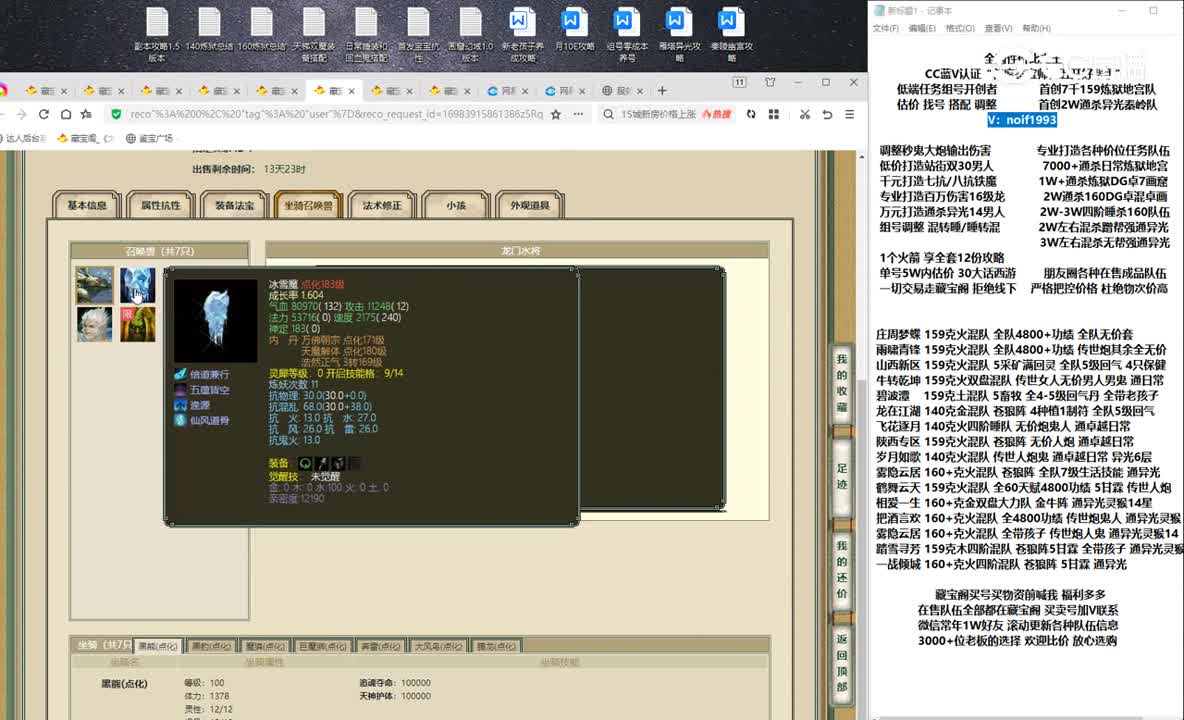
Task: Open the 组号零成本养号 Word document
Action: coord(626,33)
